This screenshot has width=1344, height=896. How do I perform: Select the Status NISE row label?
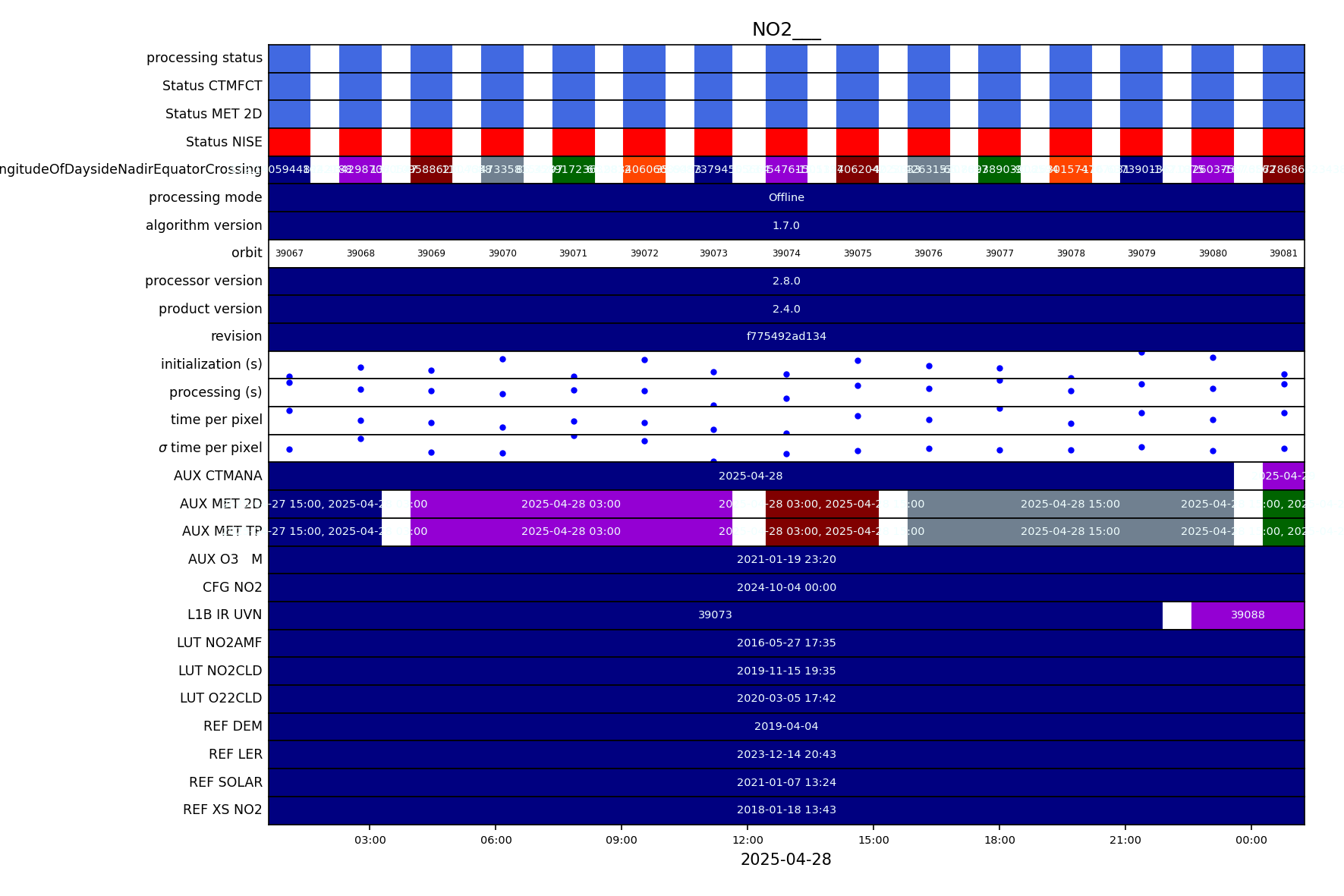pos(224,142)
